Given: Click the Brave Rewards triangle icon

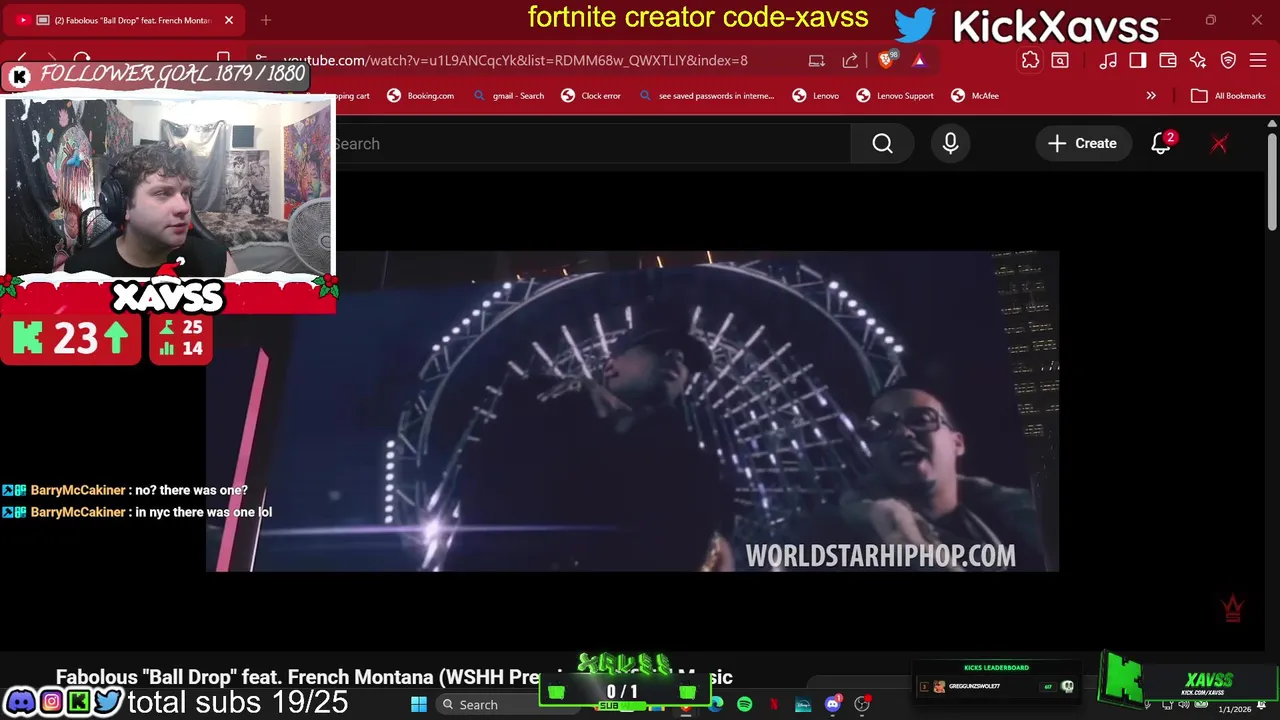Looking at the screenshot, I should coord(919,60).
